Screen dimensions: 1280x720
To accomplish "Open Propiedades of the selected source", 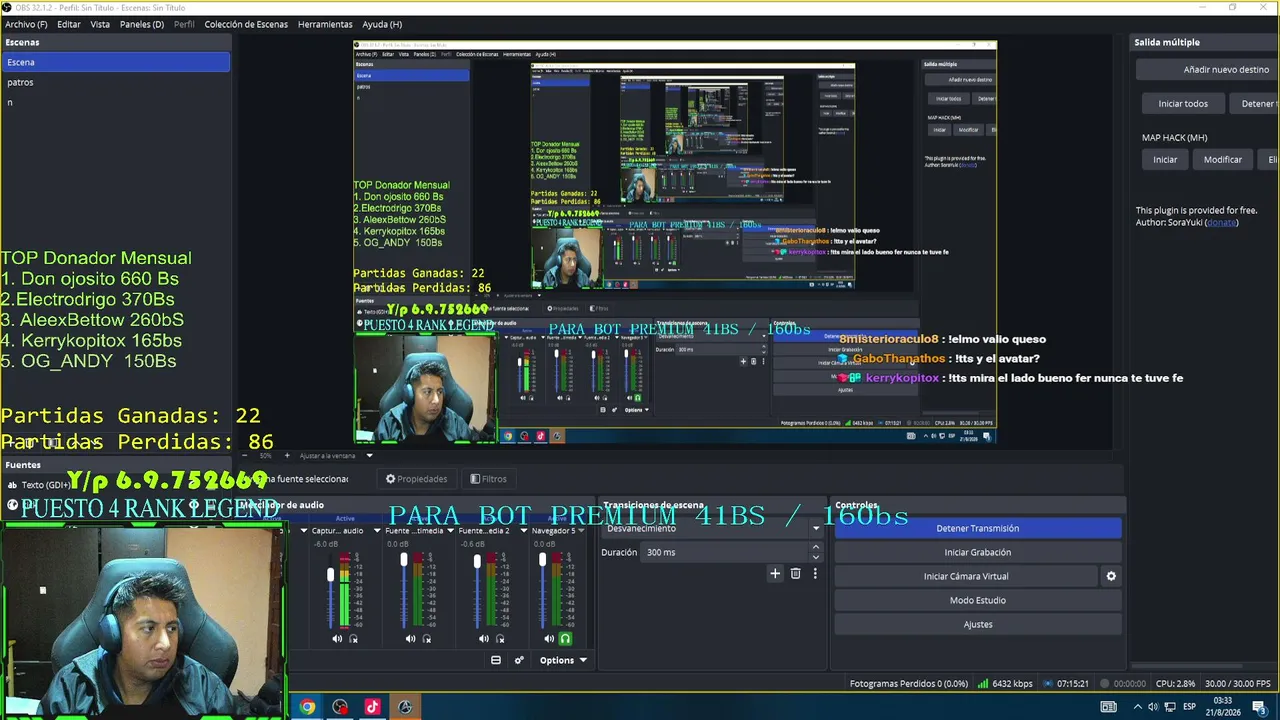I will tap(417, 479).
